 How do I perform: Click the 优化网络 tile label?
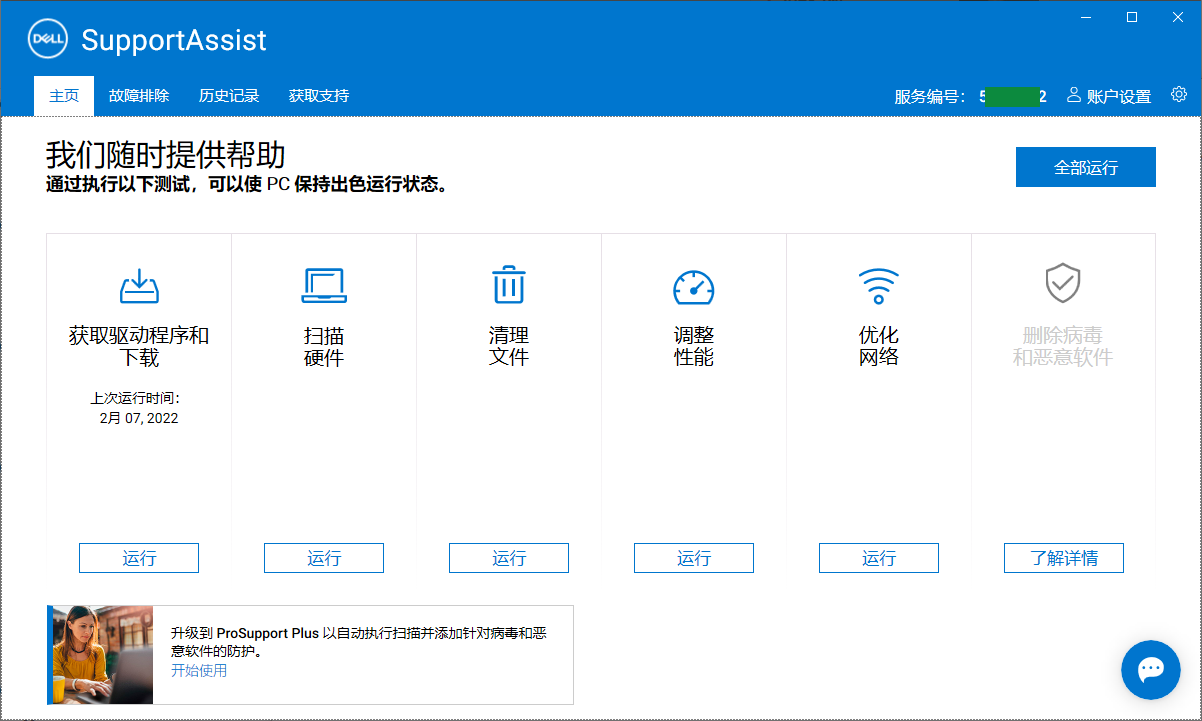click(x=879, y=346)
